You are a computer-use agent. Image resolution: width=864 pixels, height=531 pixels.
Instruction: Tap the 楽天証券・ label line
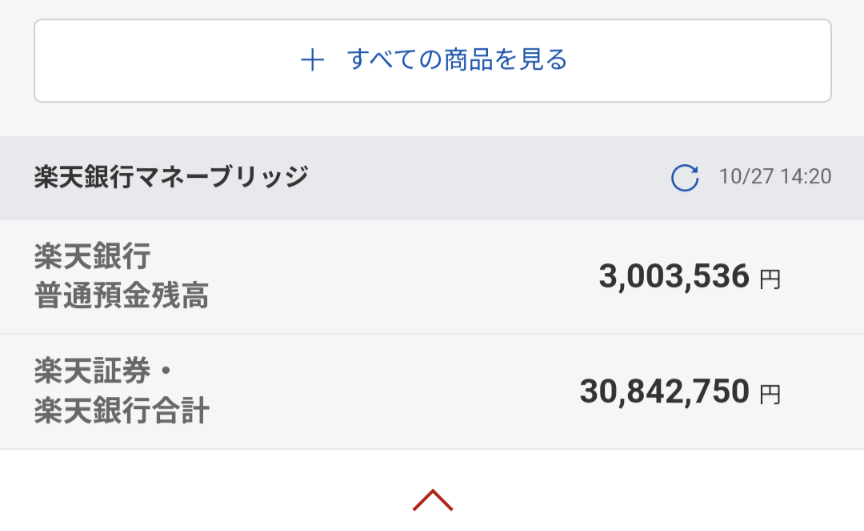pyautogui.click(x=104, y=371)
